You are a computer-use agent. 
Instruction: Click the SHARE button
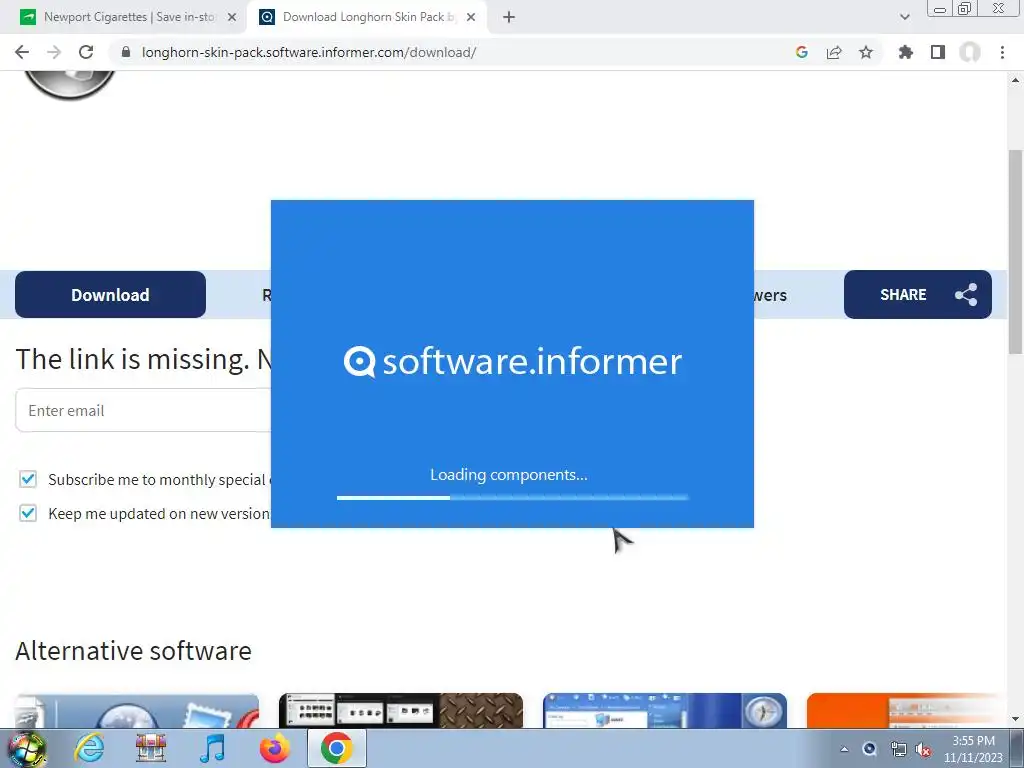click(x=918, y=295)
